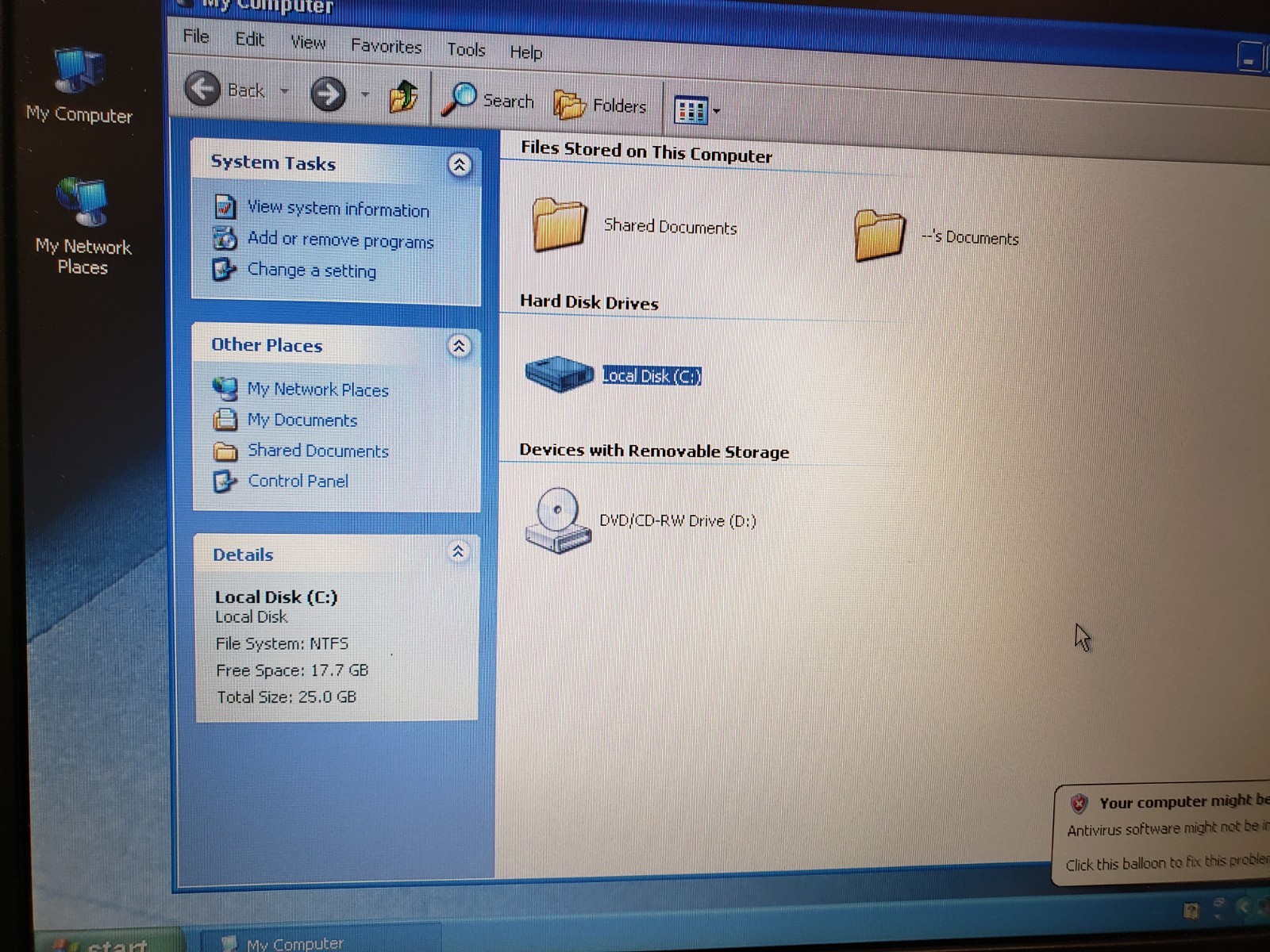Click the DVD/CD-RW Drive (D:) label
Viewport: 1270px width, 952px height.
click(677, 521)
